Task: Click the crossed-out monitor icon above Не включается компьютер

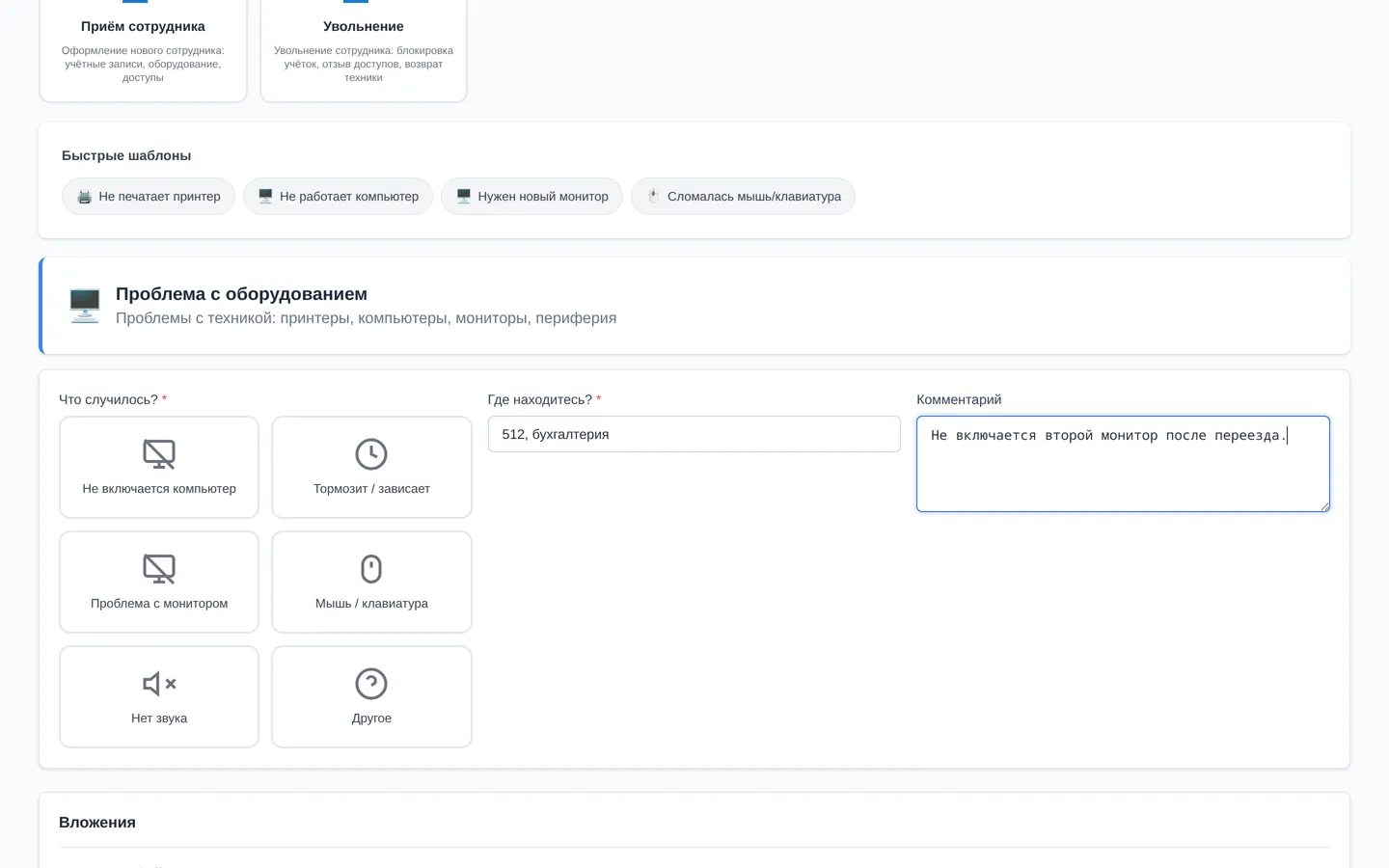Action: (159, 454)
